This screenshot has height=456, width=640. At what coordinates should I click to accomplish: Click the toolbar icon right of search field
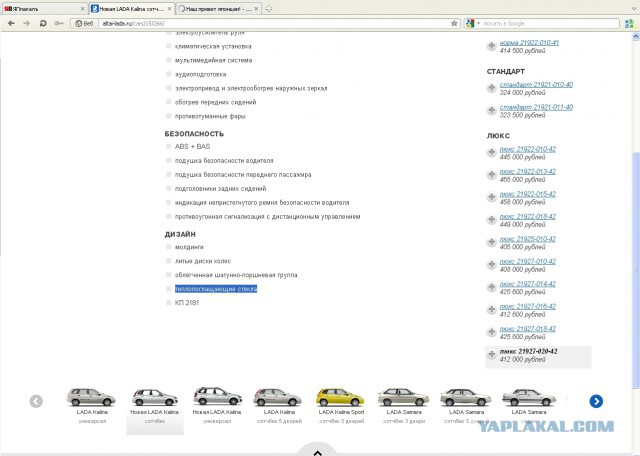[x=629, y=24]
